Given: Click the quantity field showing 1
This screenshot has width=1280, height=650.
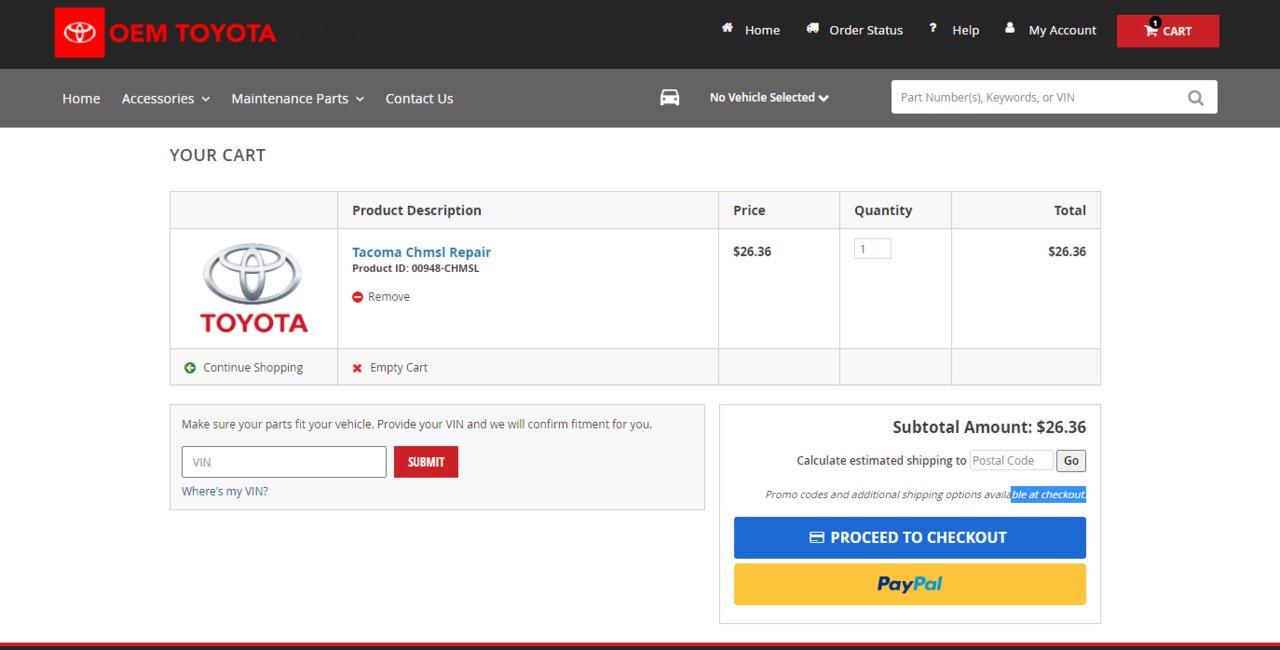Looking at the screenshot, I should pos(872,249).
